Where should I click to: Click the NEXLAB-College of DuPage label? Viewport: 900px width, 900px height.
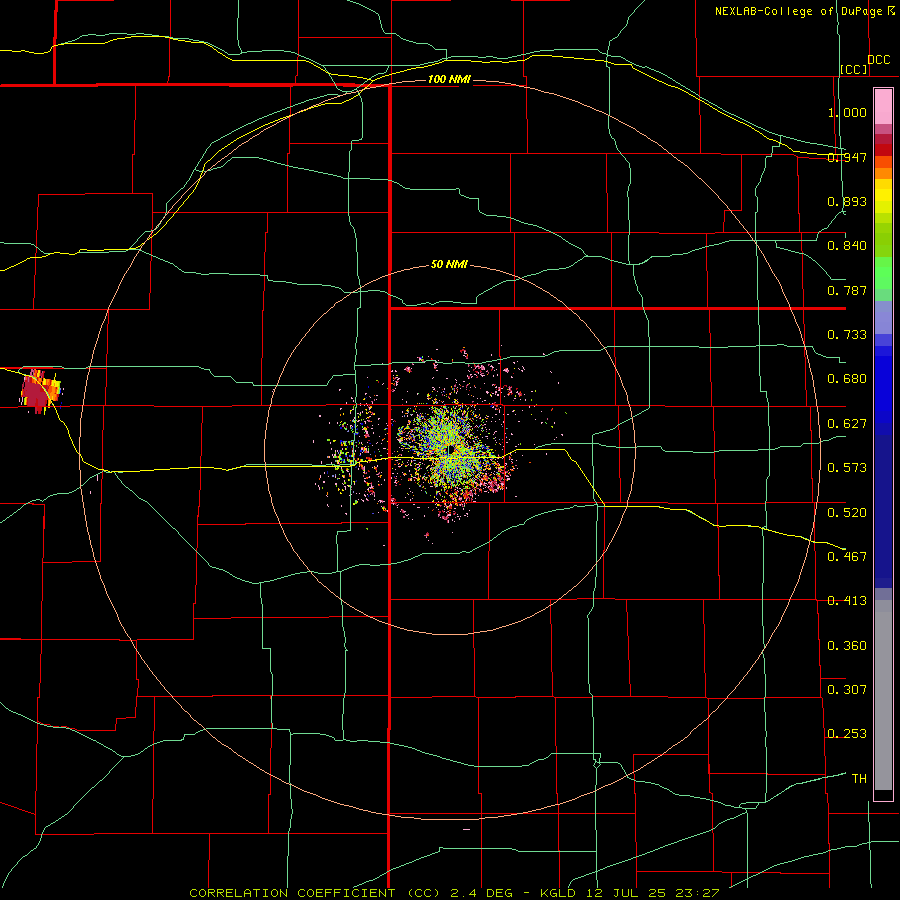pyautogui.click(x=799, y=11)
